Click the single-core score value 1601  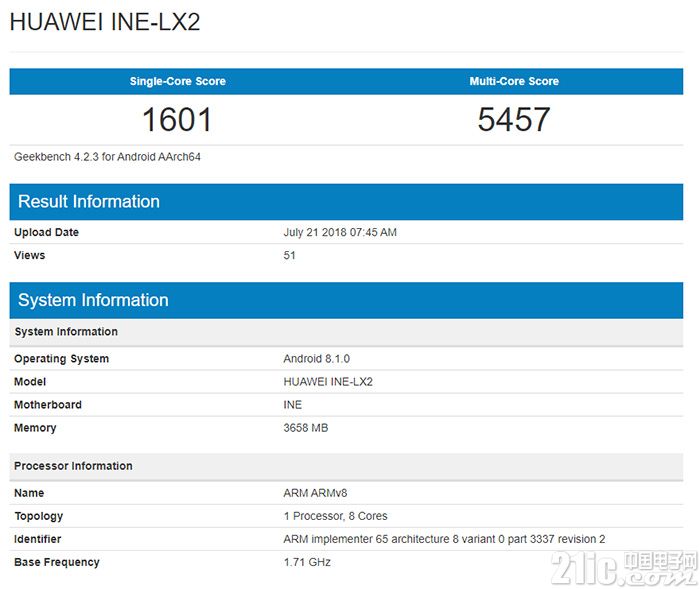177,120
